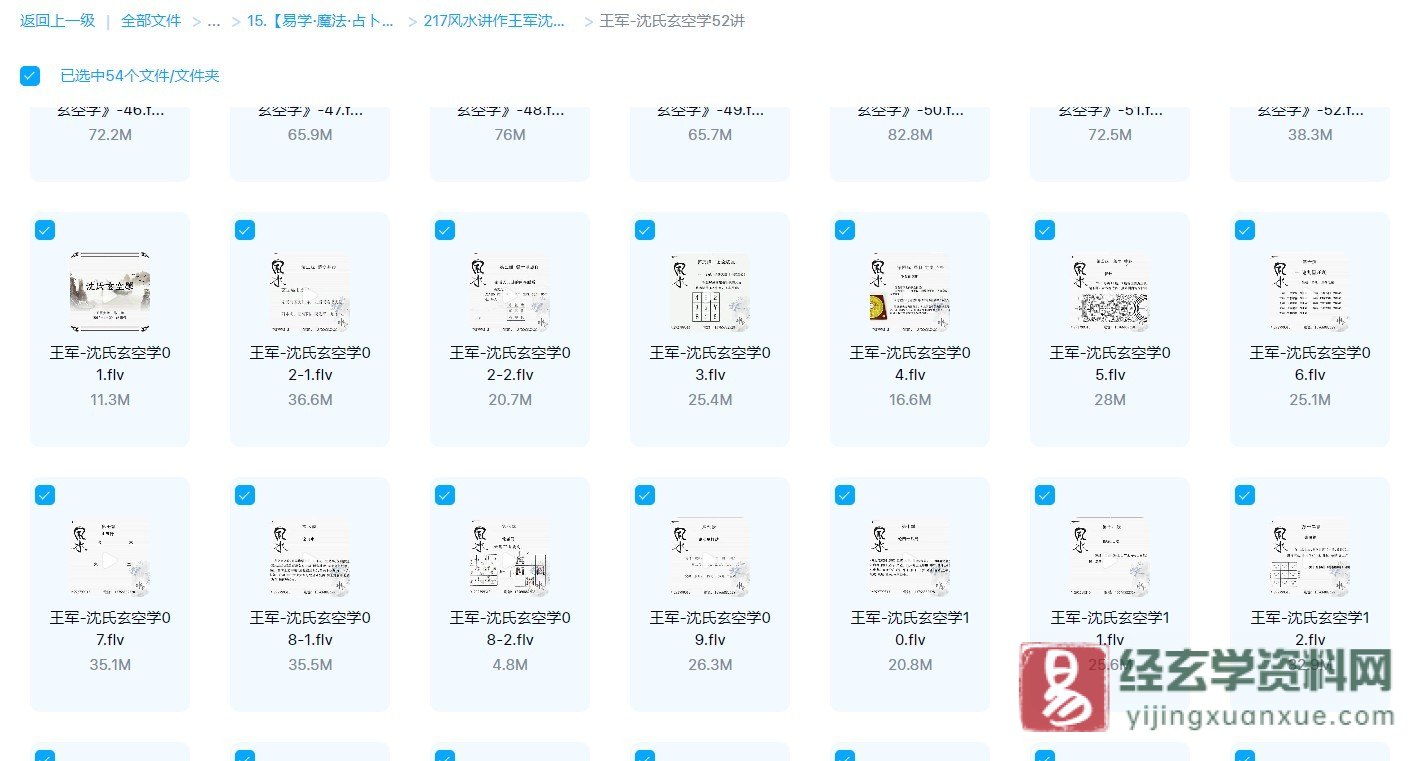Expand the collapsed '...' breadcrumb
The width and height of the screenshot is (1427, 761).
pos(213,21)
